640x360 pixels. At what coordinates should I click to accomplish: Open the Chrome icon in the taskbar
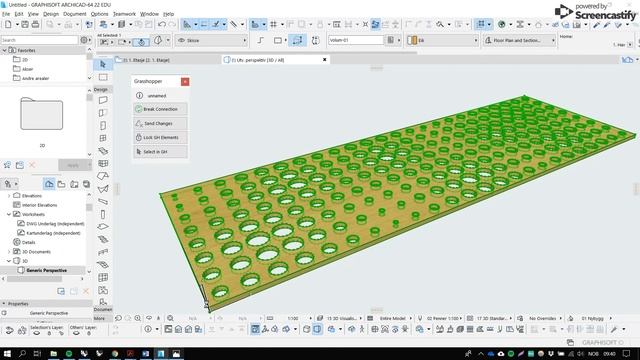coord(115,353)
